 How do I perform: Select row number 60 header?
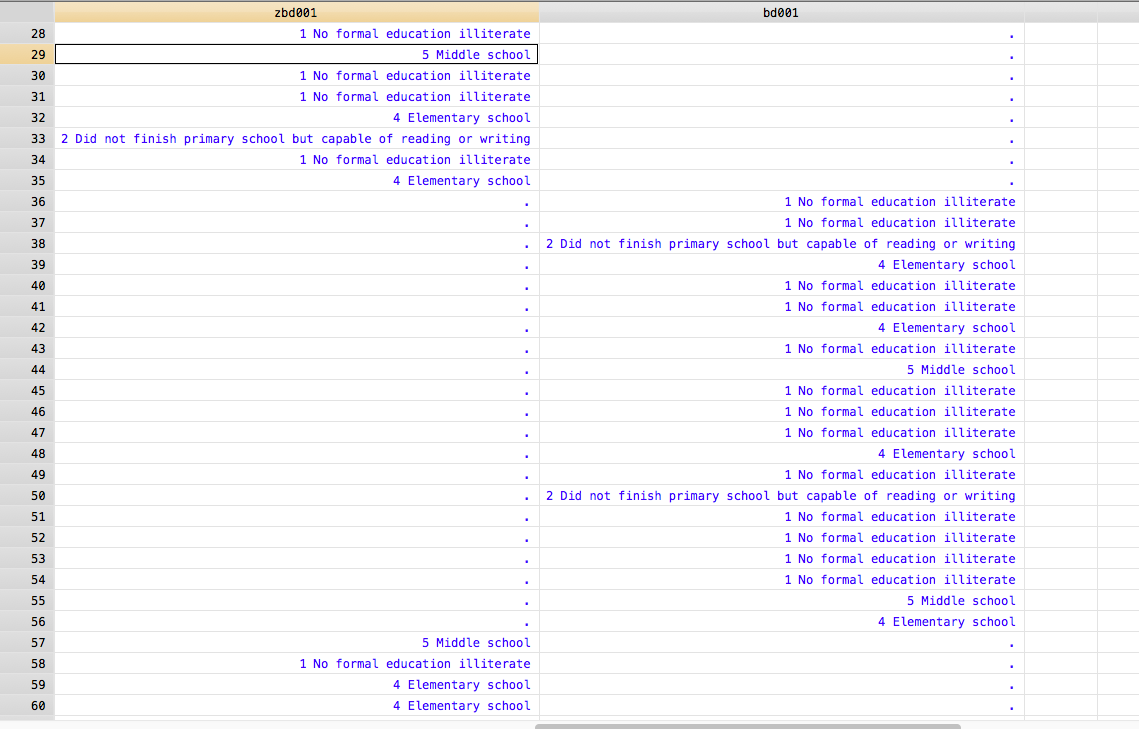coord(27,706)
